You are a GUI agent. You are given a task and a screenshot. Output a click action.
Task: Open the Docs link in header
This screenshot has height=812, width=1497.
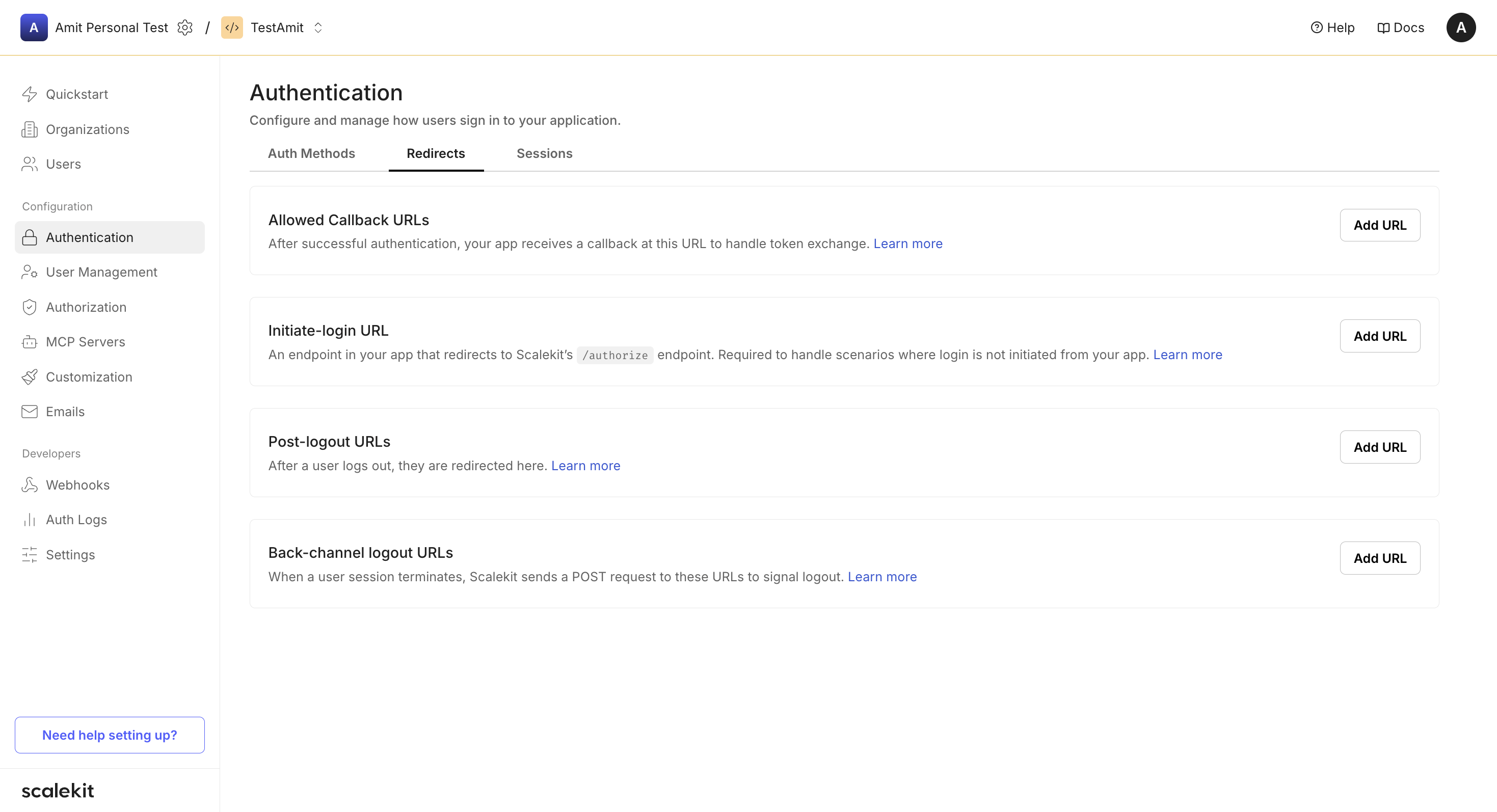1401,28
